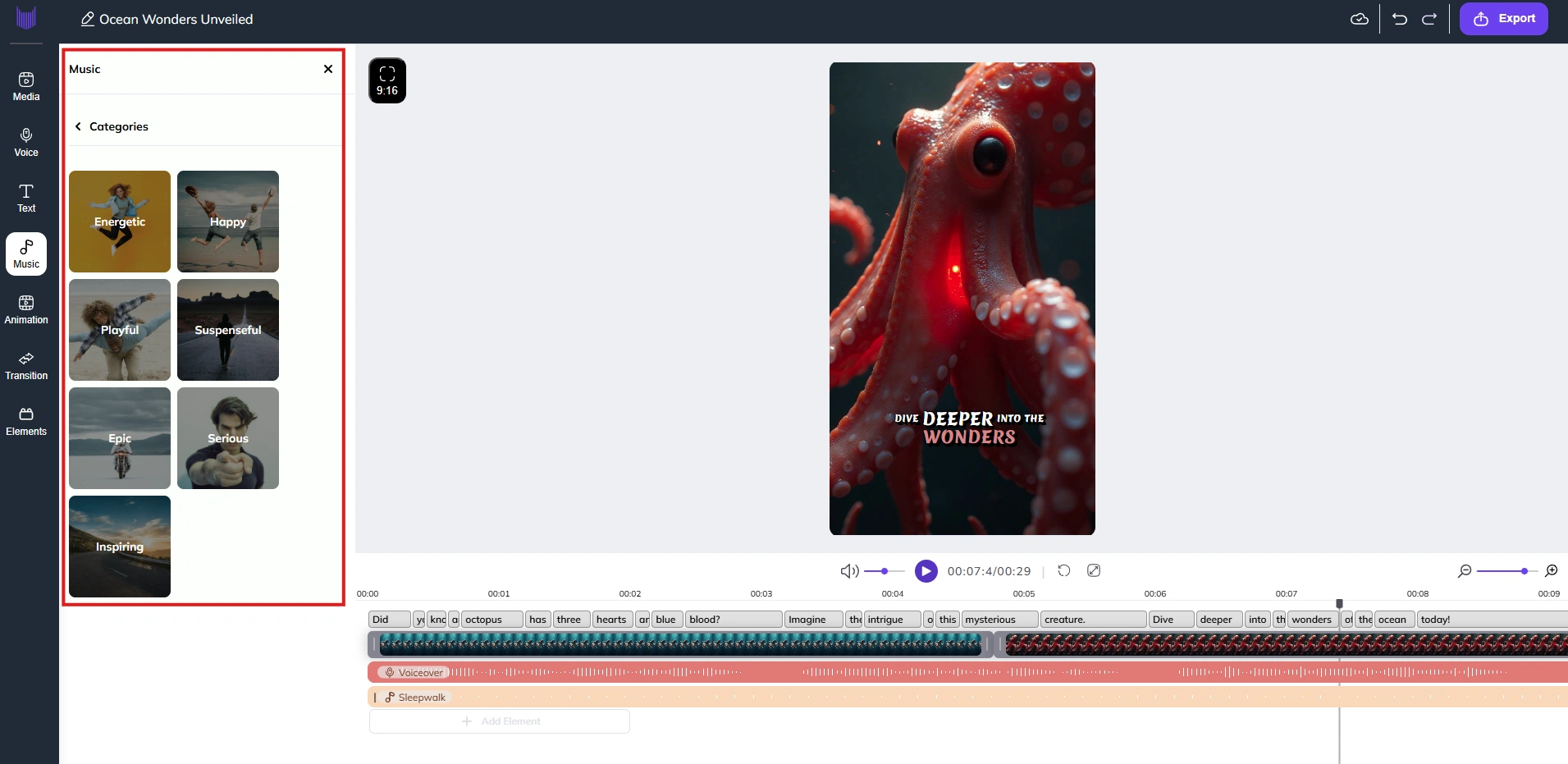The height and width of the screenshot is (764, 1568).
Task: Click the cloud save icon
Action: click(x=1360, y=19)
